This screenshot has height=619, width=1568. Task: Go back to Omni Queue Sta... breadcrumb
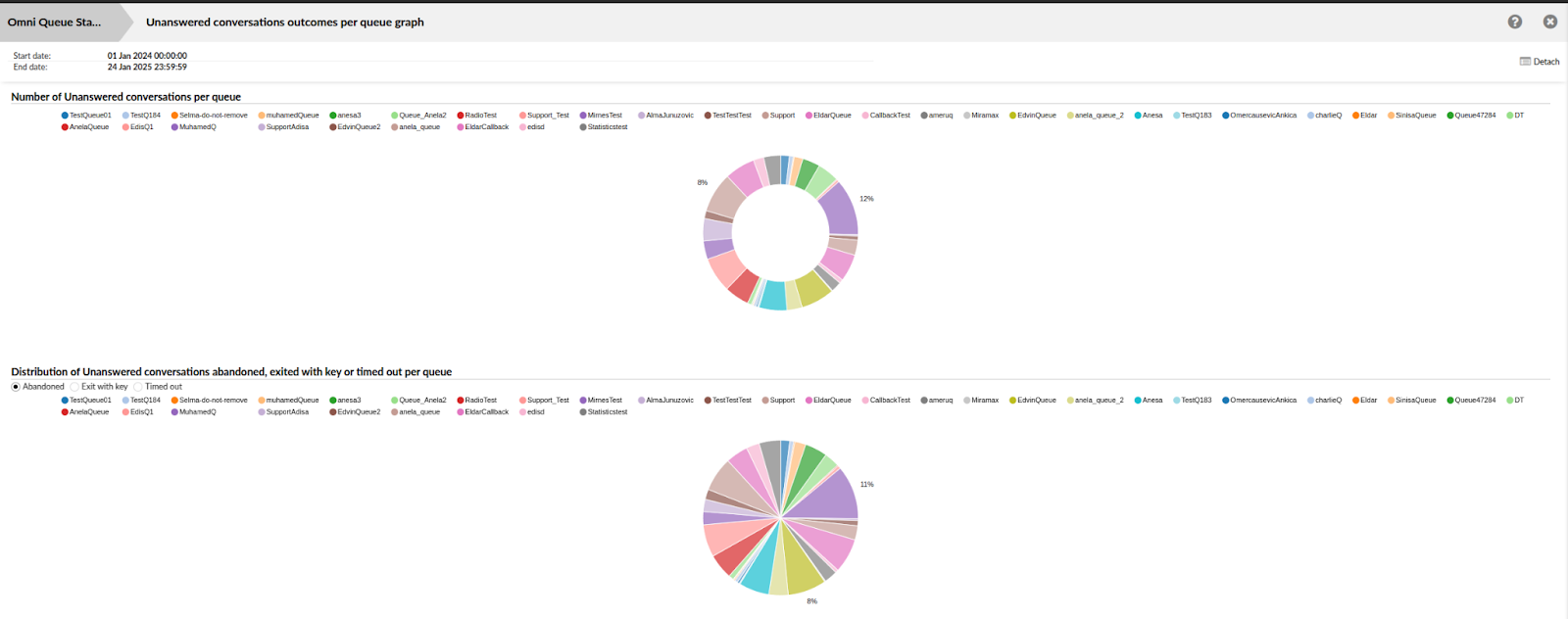55,22
